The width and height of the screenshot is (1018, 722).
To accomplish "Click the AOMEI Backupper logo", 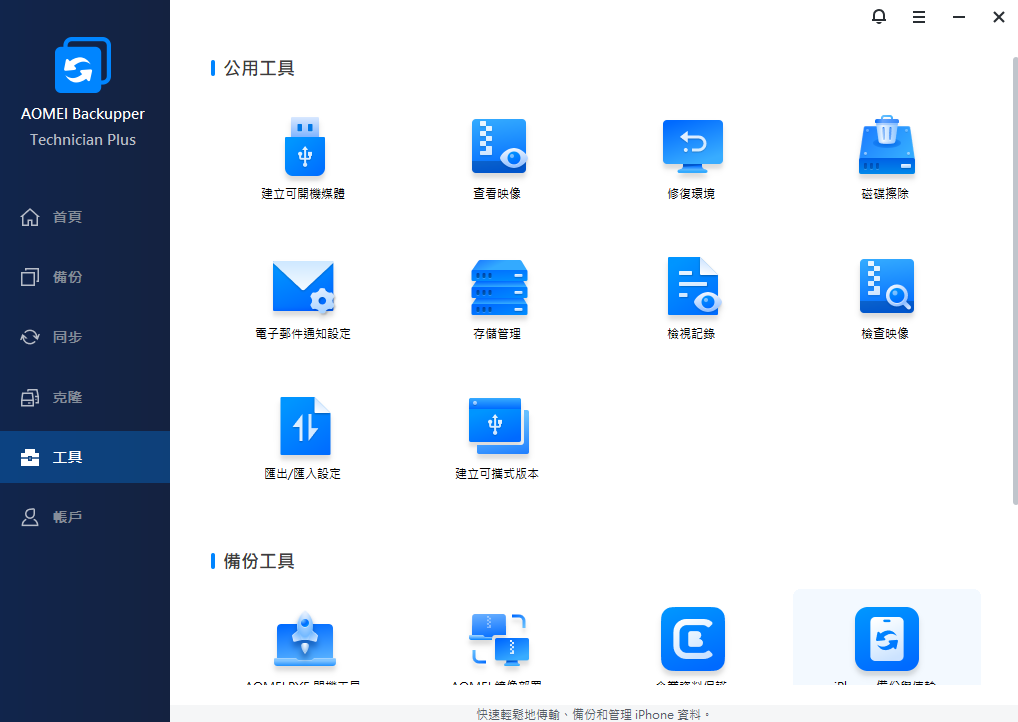I will (x=82, y=65).
